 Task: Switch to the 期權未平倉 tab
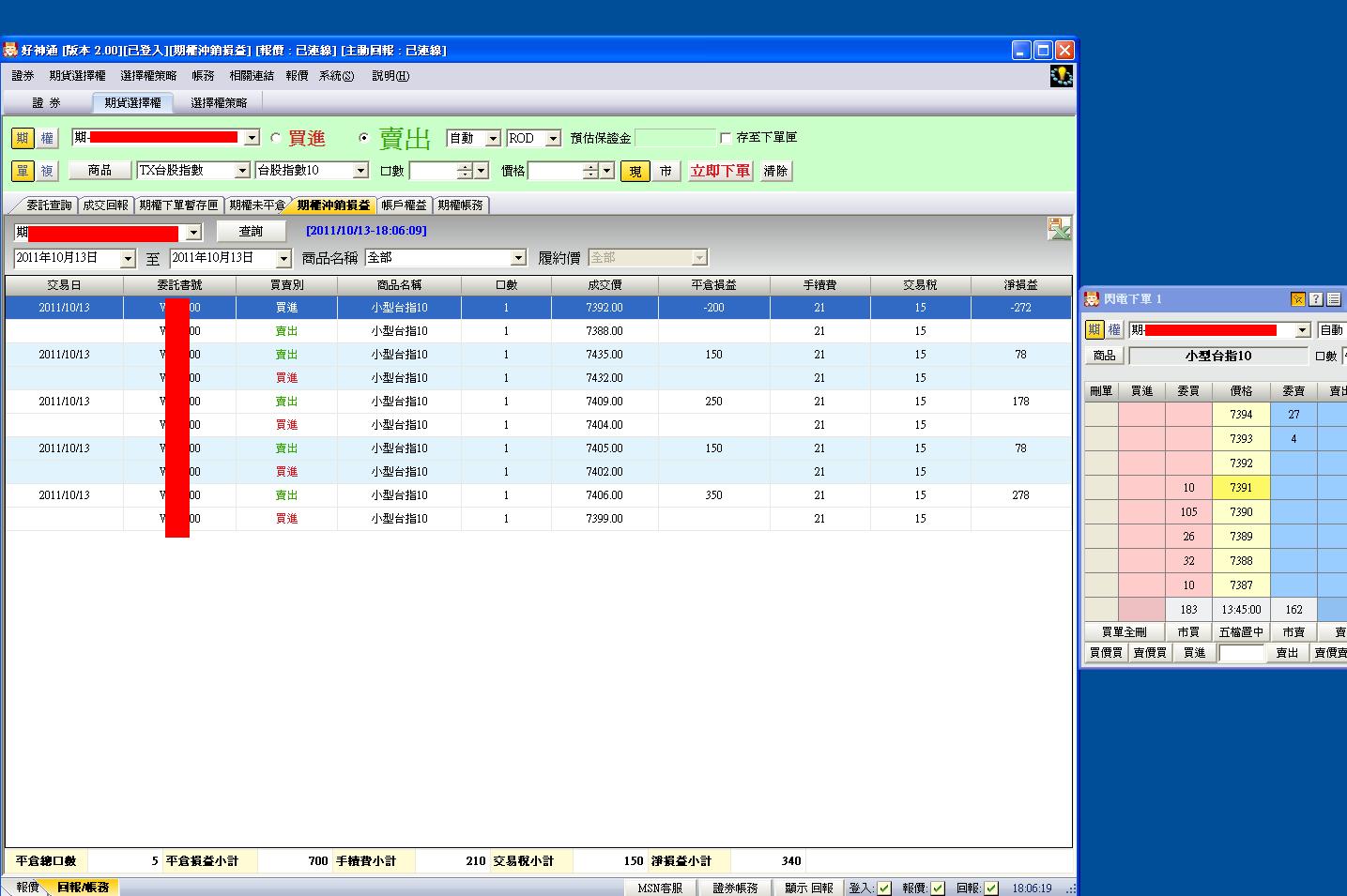coord(256,205)
